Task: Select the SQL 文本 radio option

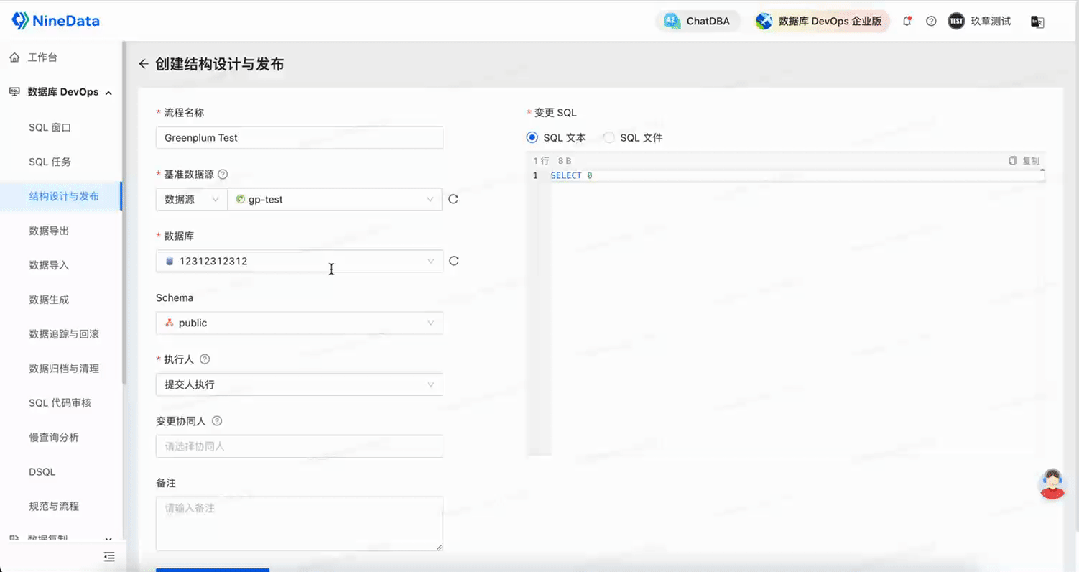Action: [532, 138]
